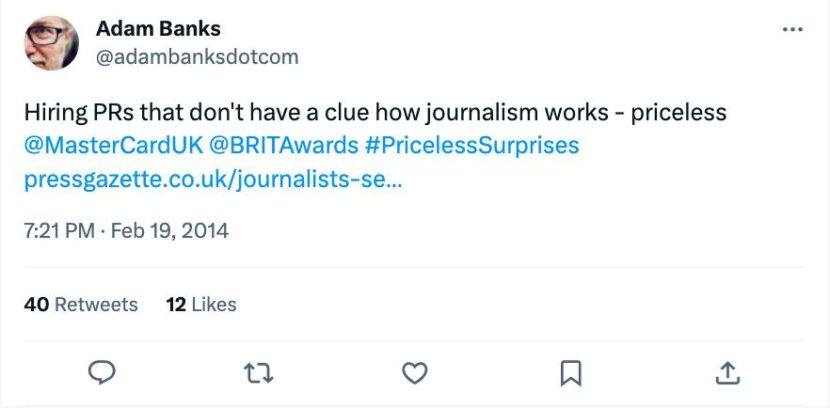Bookmark this tweet
The height and width of the screenshot is (408, 830).
(570, 373)
